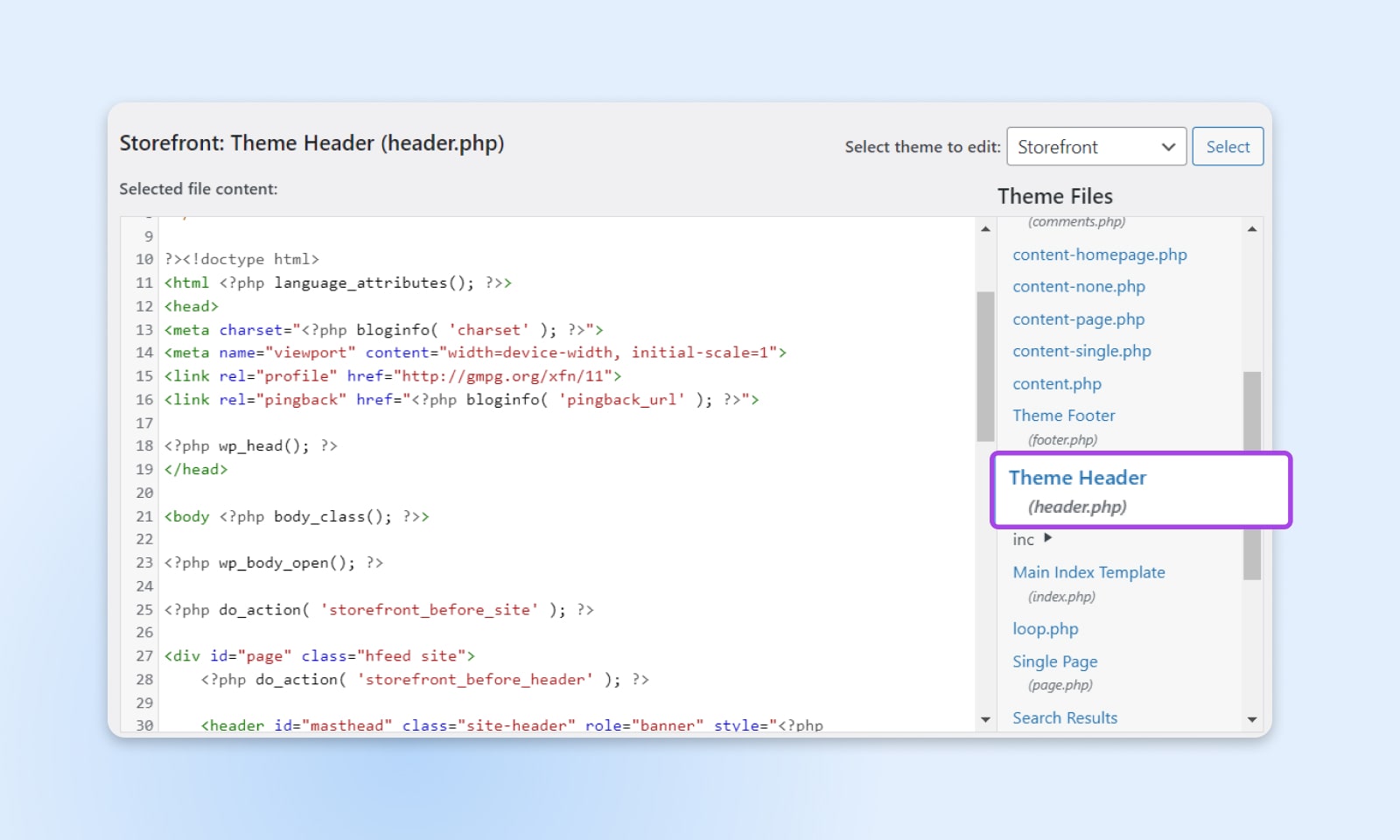Open the Single Page (page.php) template
The width and height of the screenshot is (1400, 840).
pos(1053,661)
